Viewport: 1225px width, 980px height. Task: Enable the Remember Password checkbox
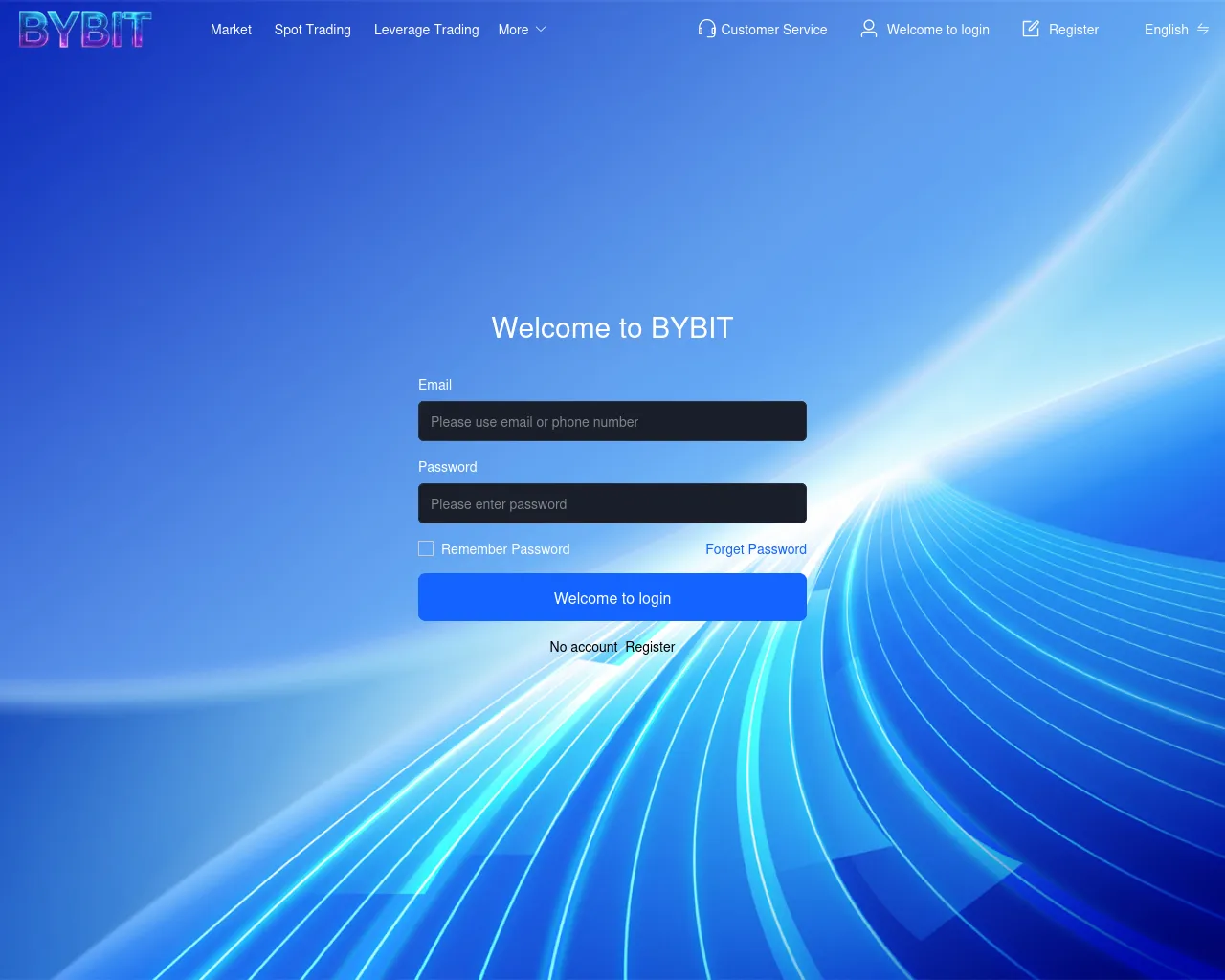pos(426,548)
